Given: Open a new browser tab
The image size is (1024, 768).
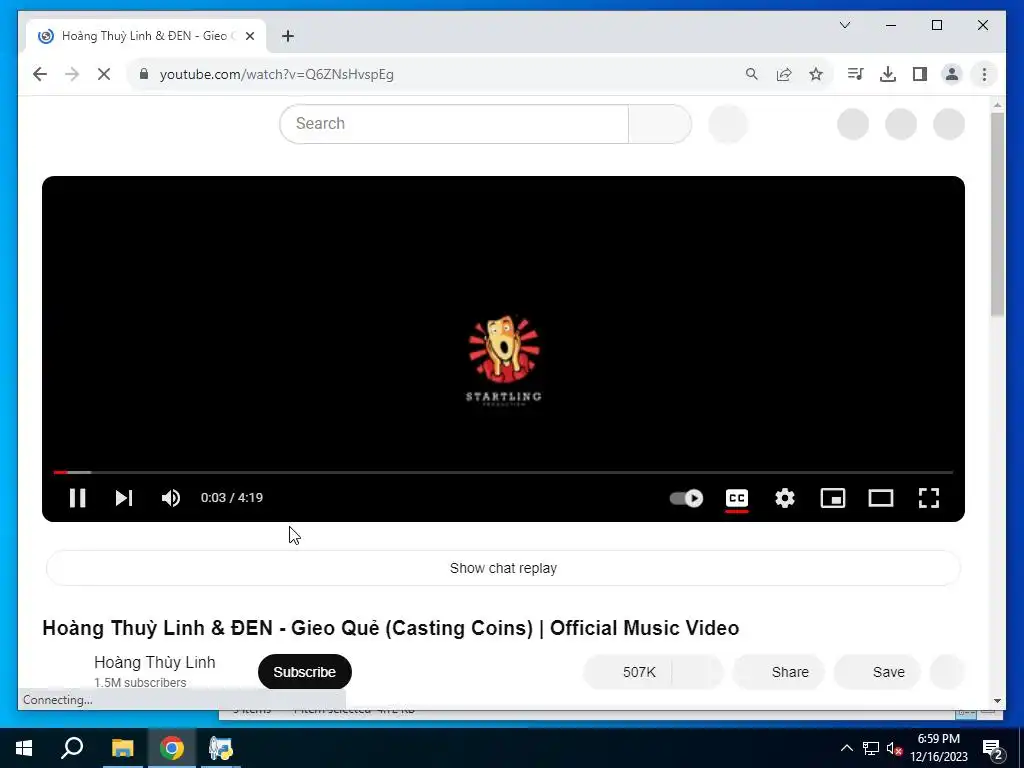Looking at the screenshot, I should (287, 36).
